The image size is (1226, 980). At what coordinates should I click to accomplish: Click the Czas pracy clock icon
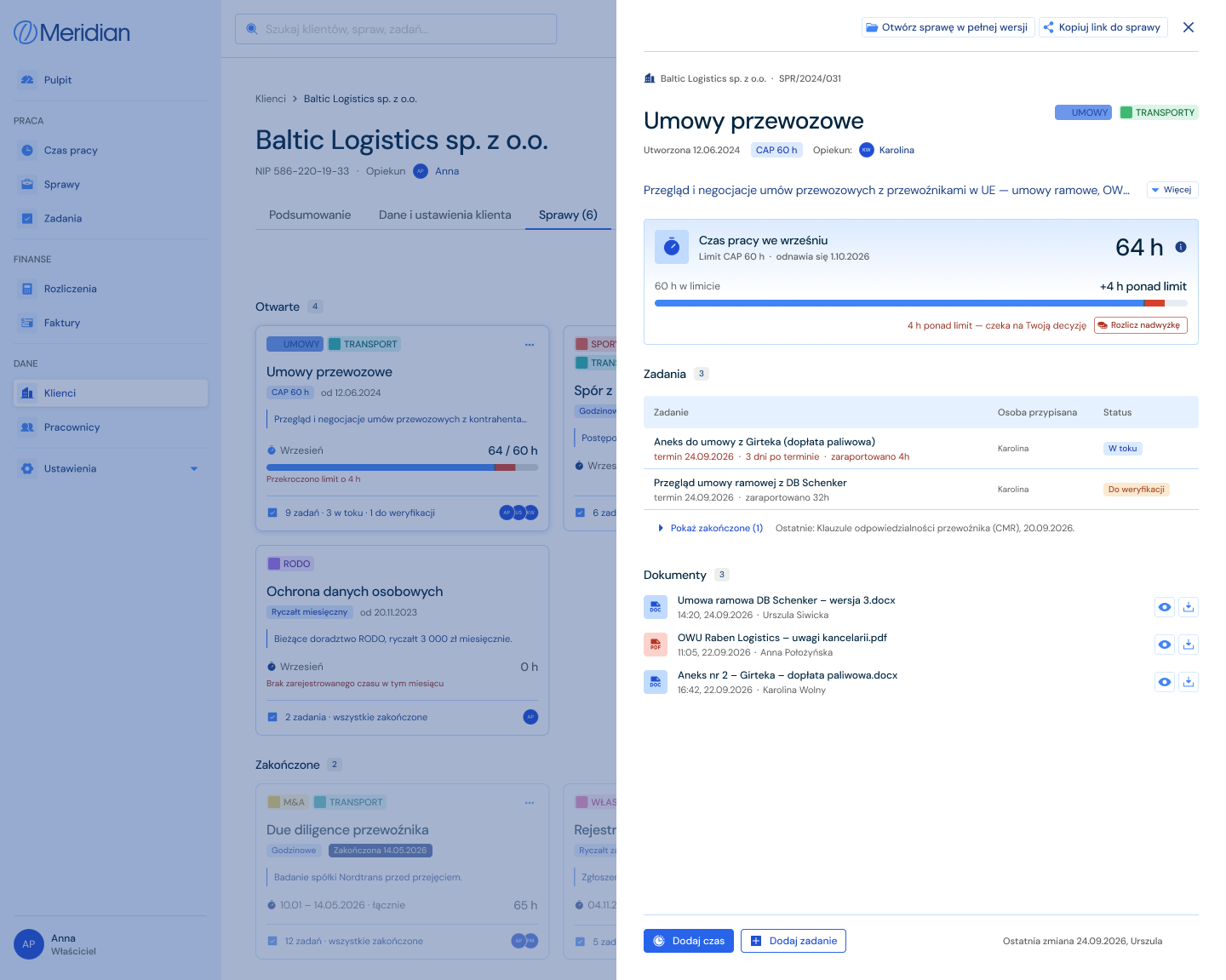pos(27,151)
